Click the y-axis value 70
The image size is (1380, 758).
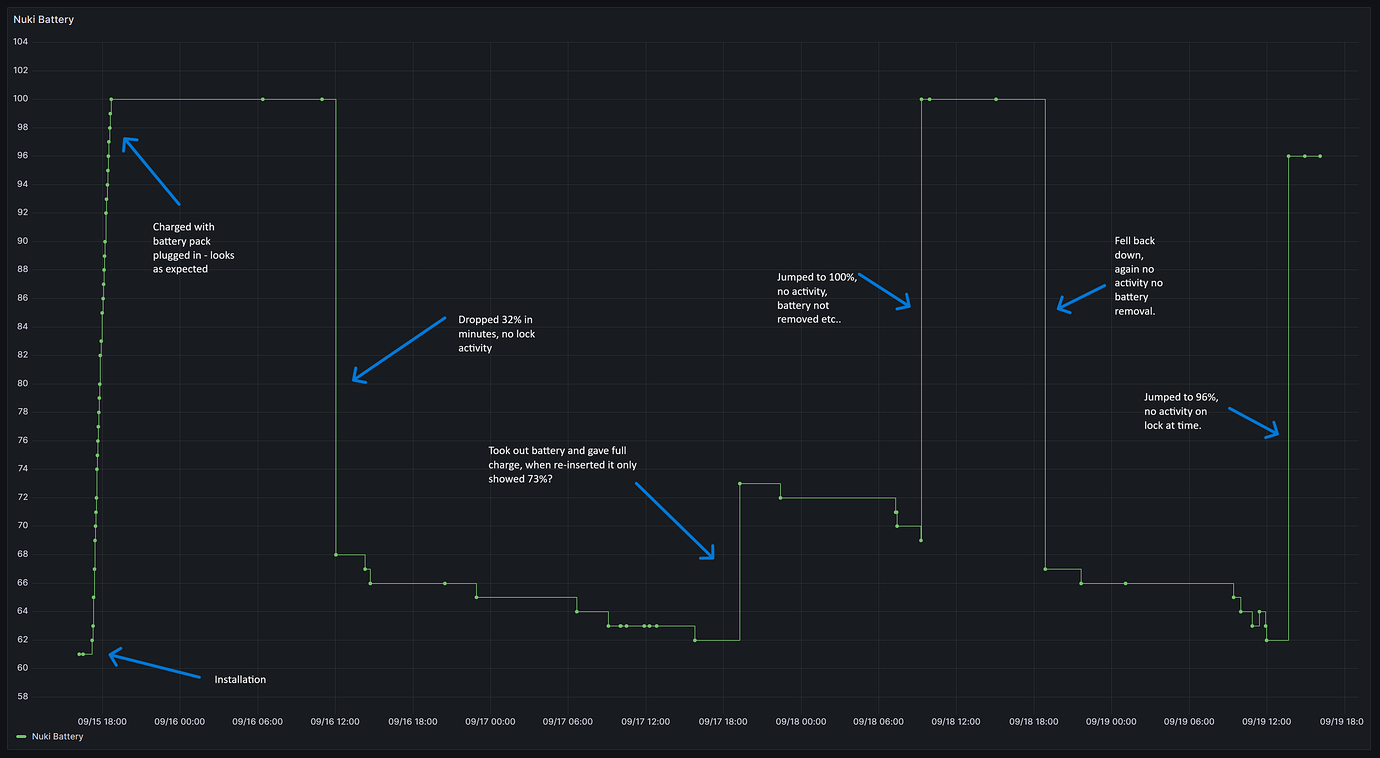click(x=22, y=526)
